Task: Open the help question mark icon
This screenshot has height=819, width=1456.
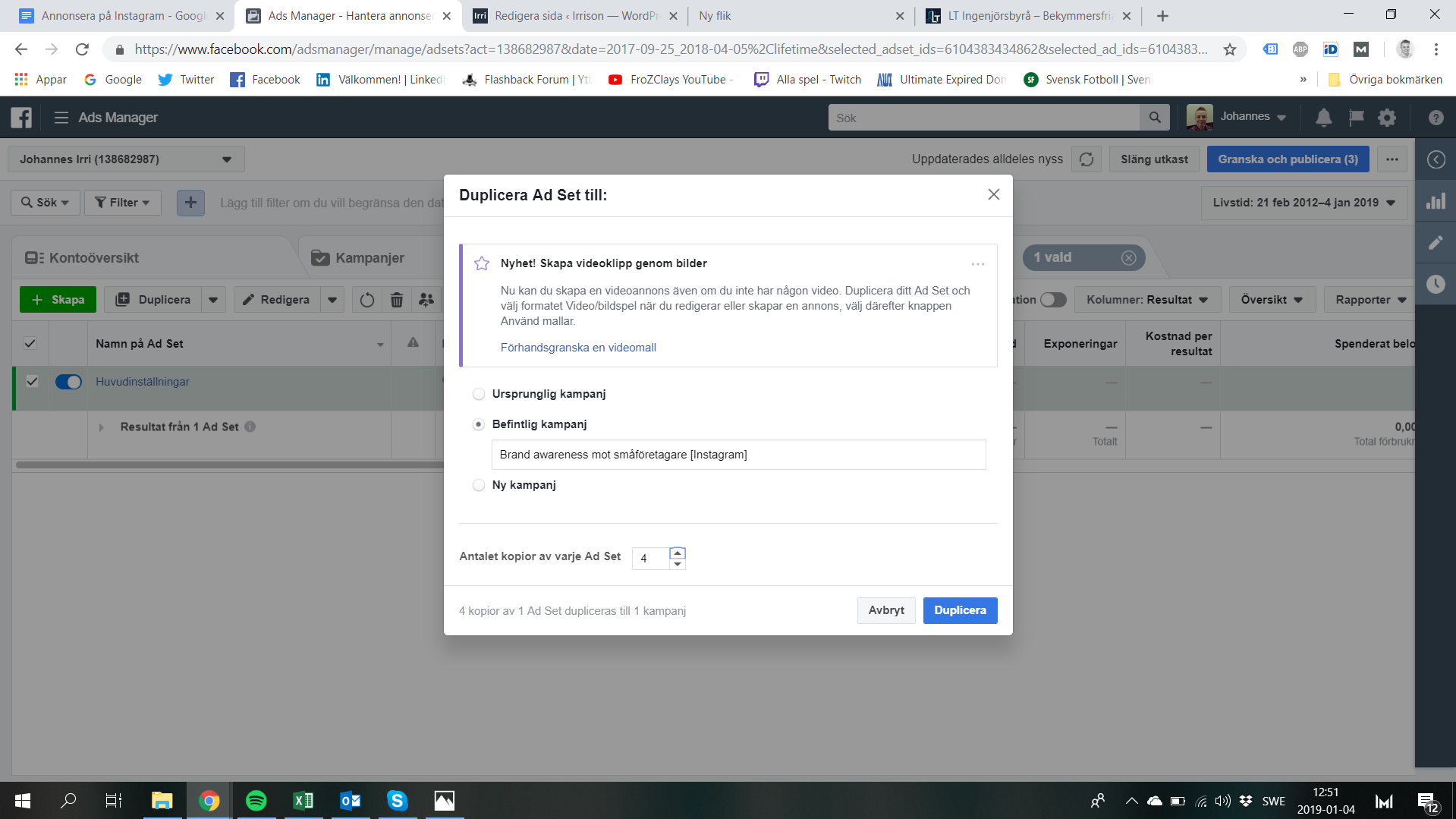Action: tap(1436, 118)
